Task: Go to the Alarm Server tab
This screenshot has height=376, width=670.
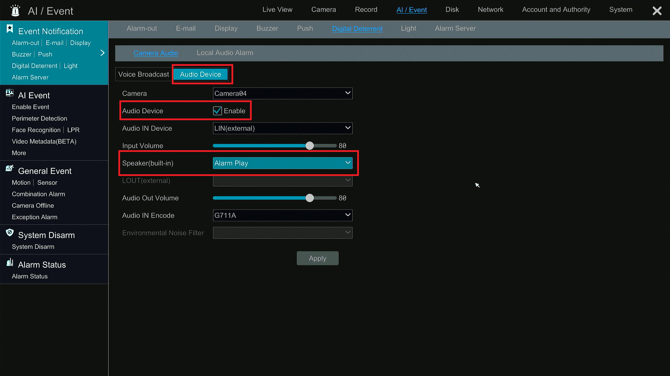Action: point(455,29)
